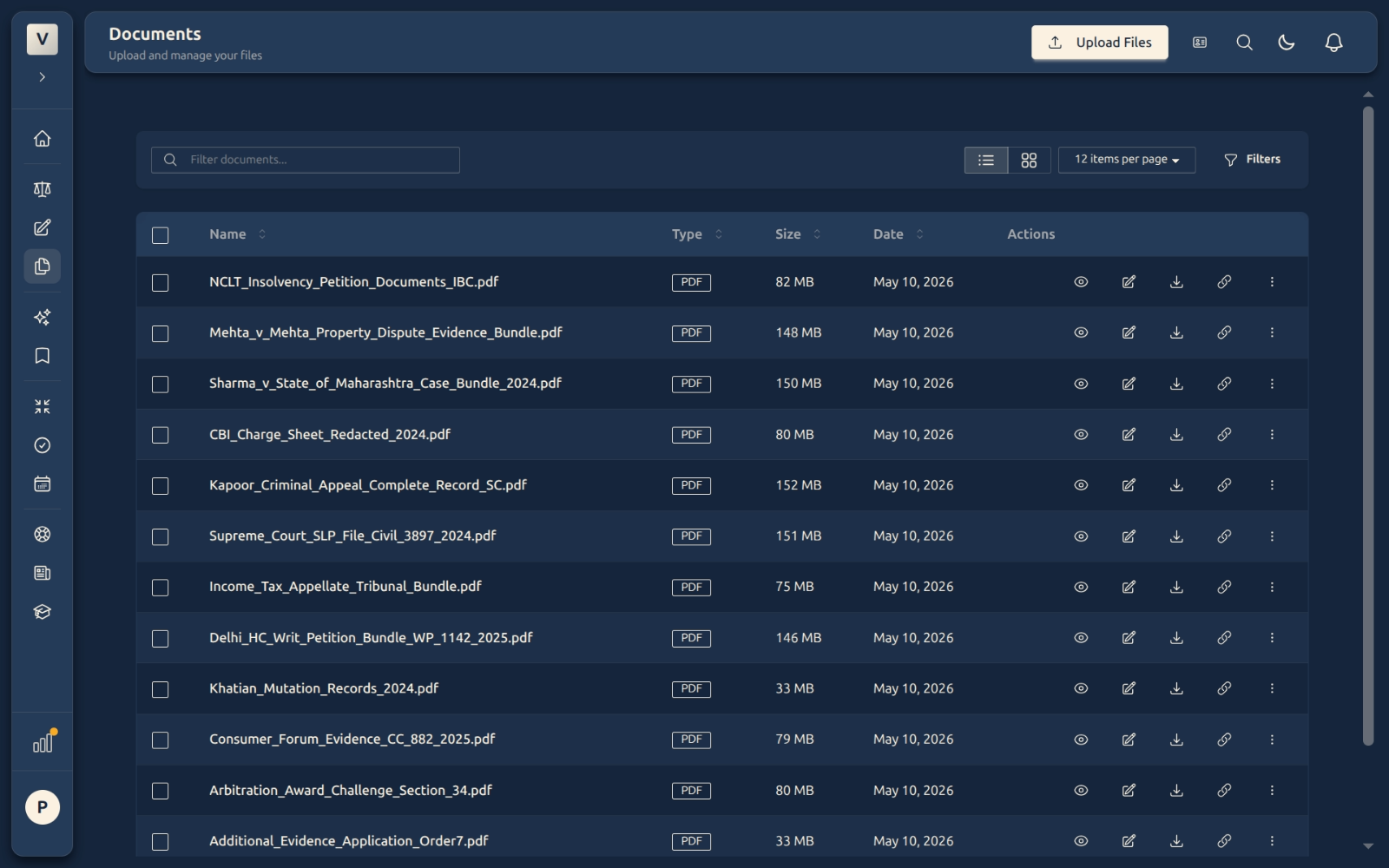Expand the sidebar with chevron arrow
Screen dimensions: 1389x868
42,77
